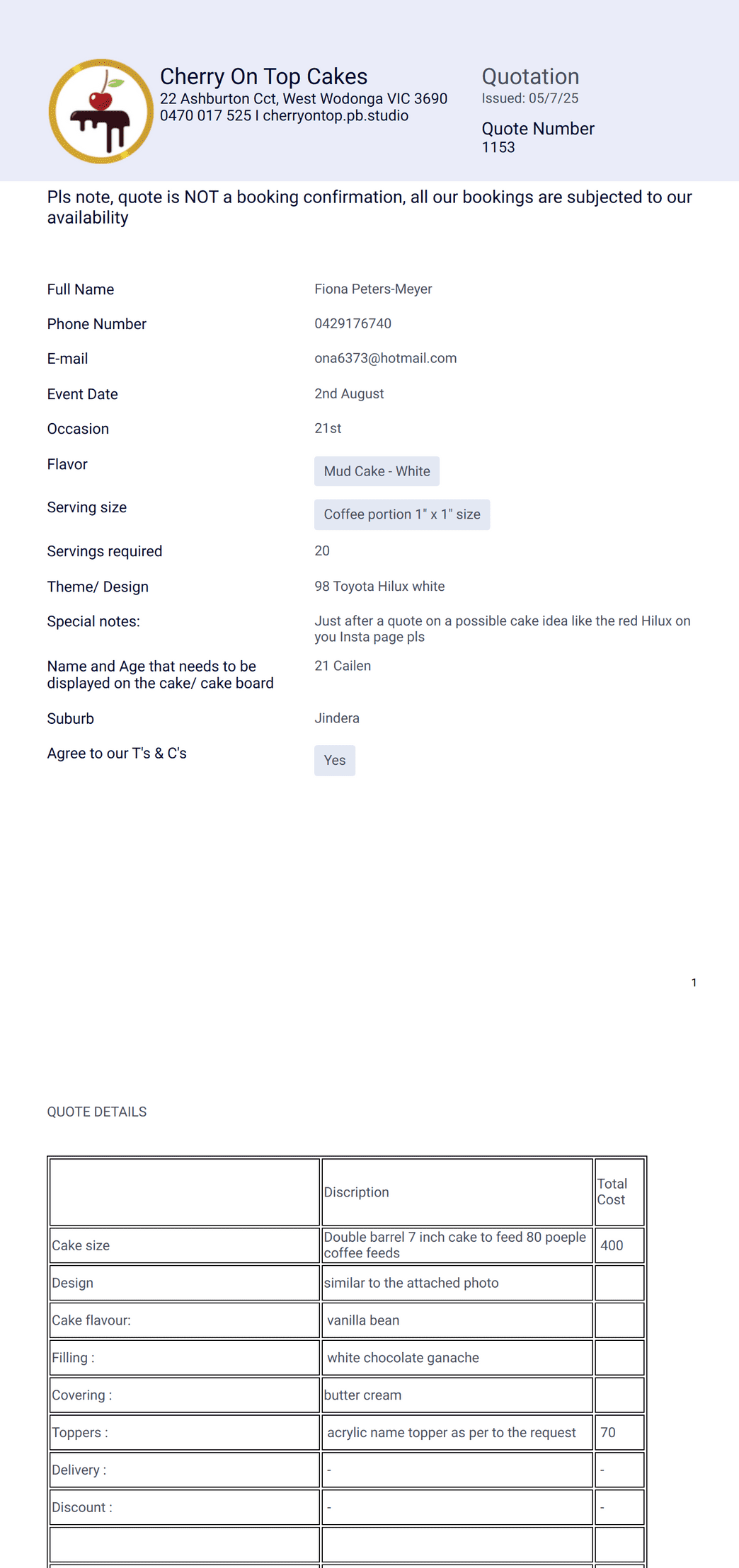
Task: Click the white chocolate ganache filling cell
Action: (x=457, y=1358)
